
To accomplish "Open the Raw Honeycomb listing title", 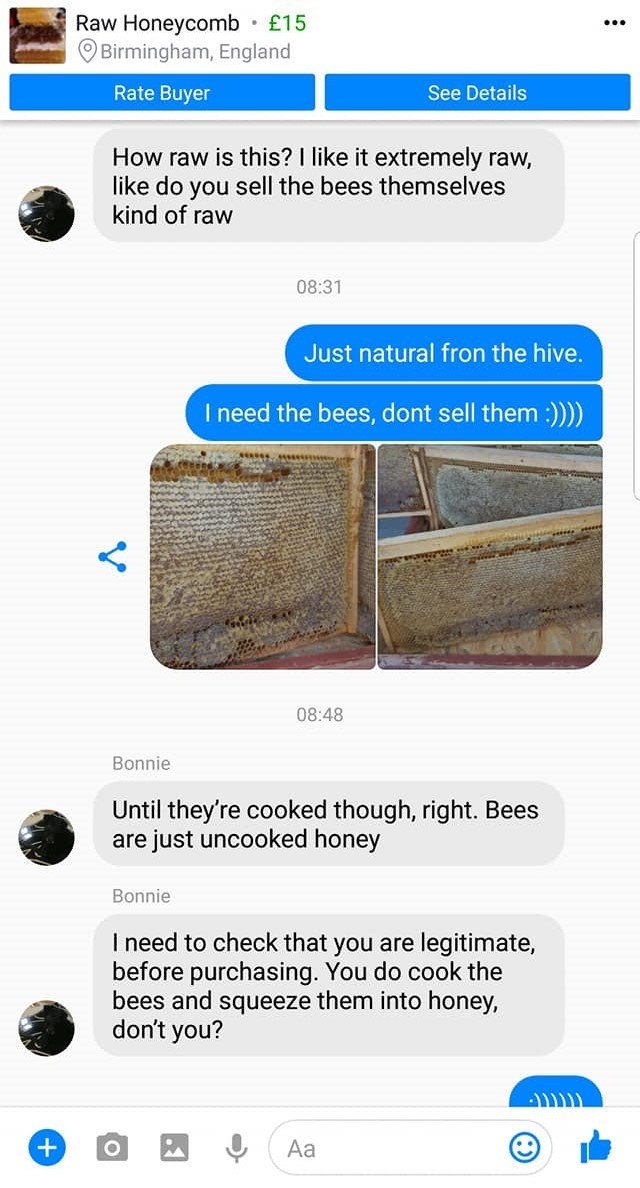I will pos(157,23).
